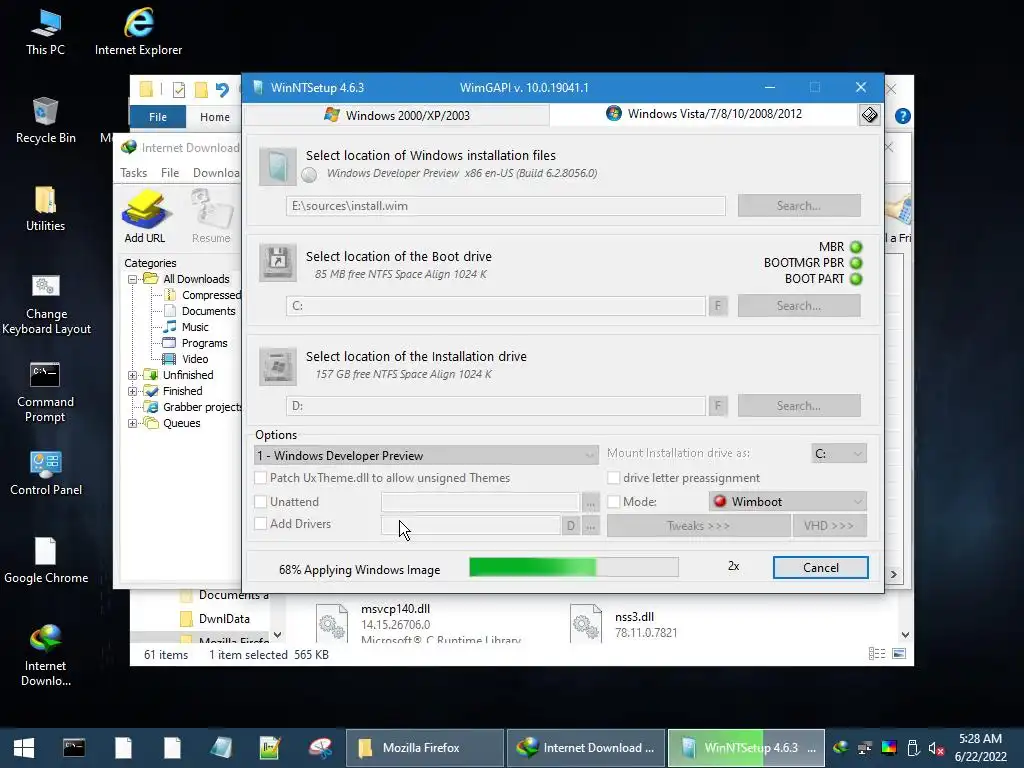
Task: Launch Command Prompt desktop shortcut
Action: (45, 392)
